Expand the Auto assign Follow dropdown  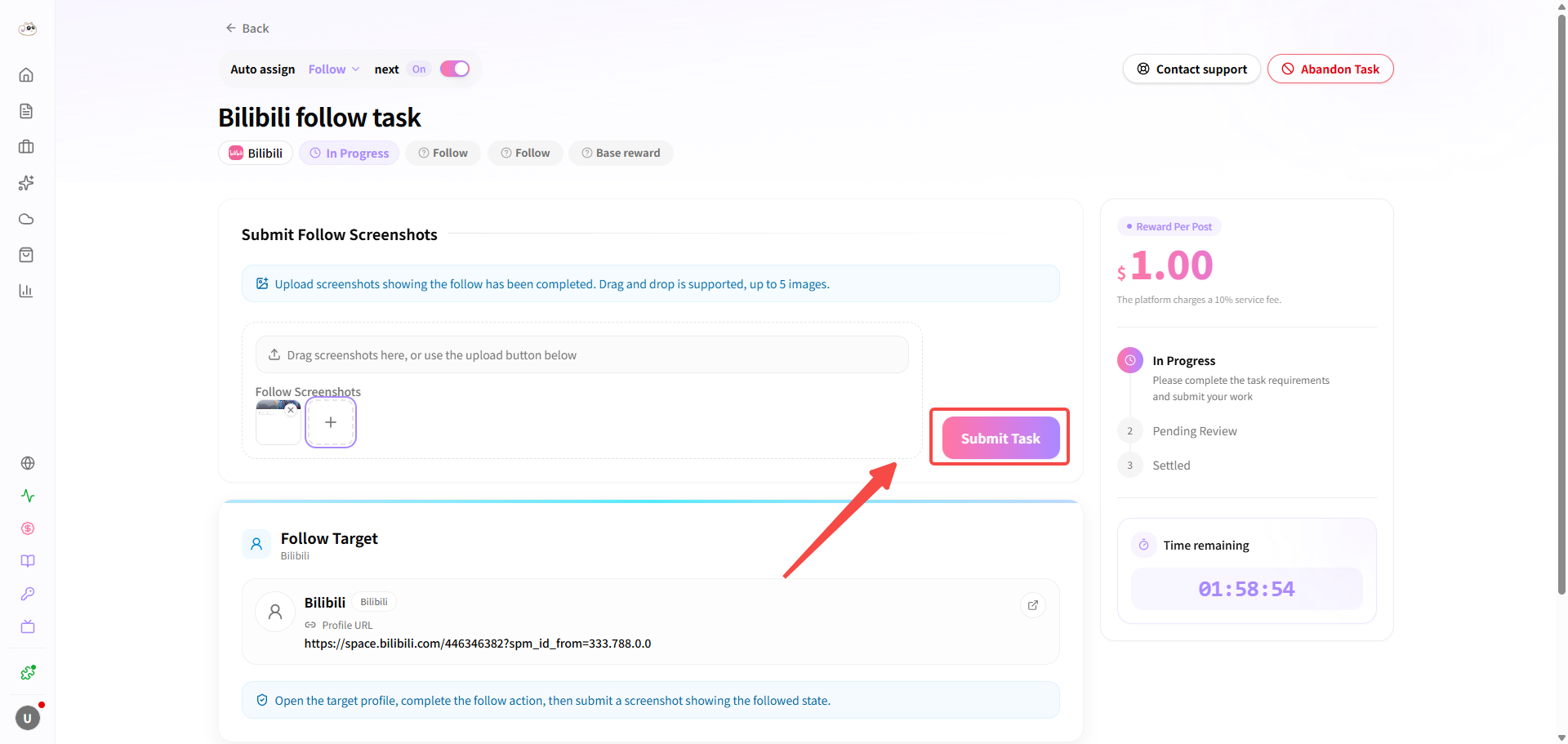click(334, 69)
